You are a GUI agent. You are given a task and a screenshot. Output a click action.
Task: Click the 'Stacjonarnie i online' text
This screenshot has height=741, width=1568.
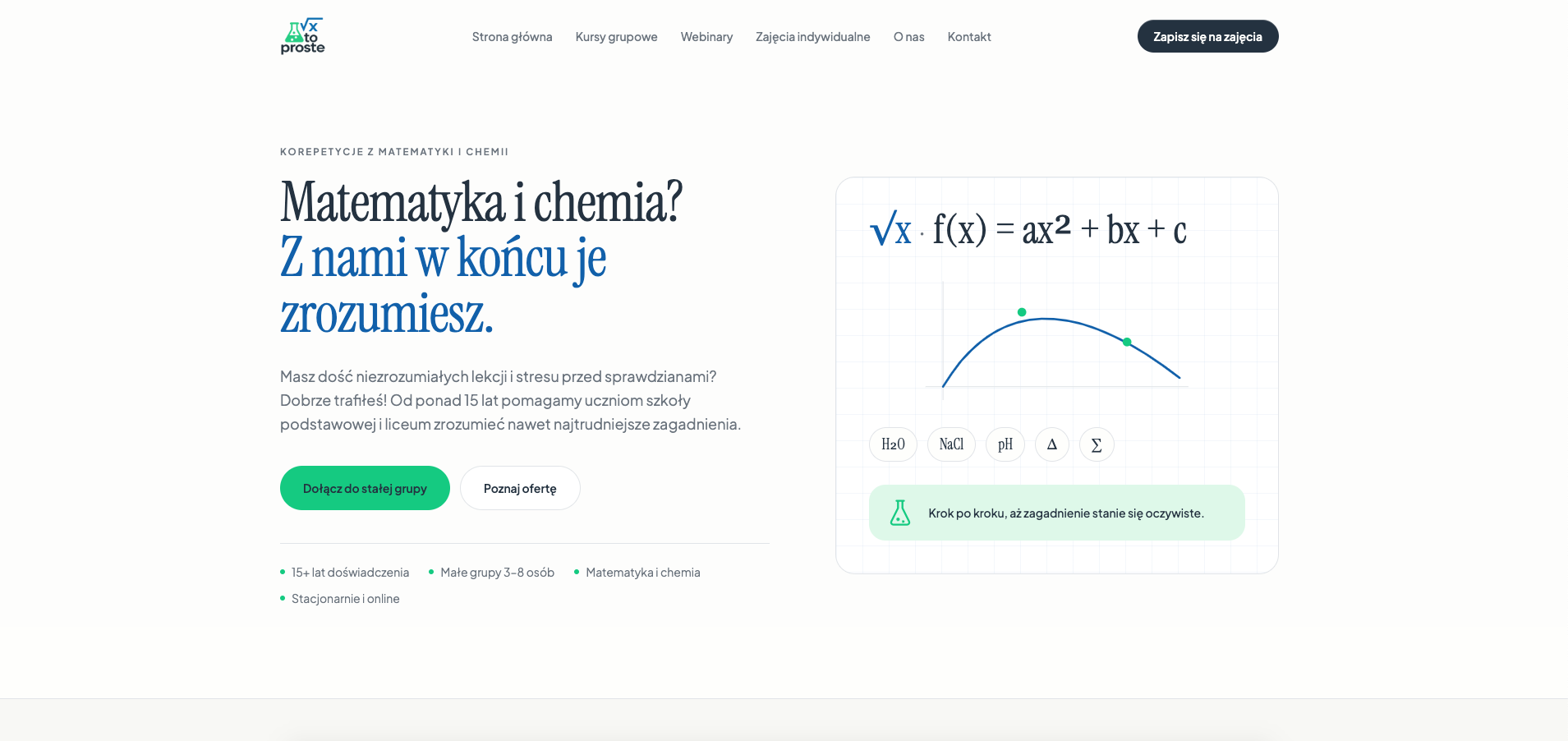345,599
